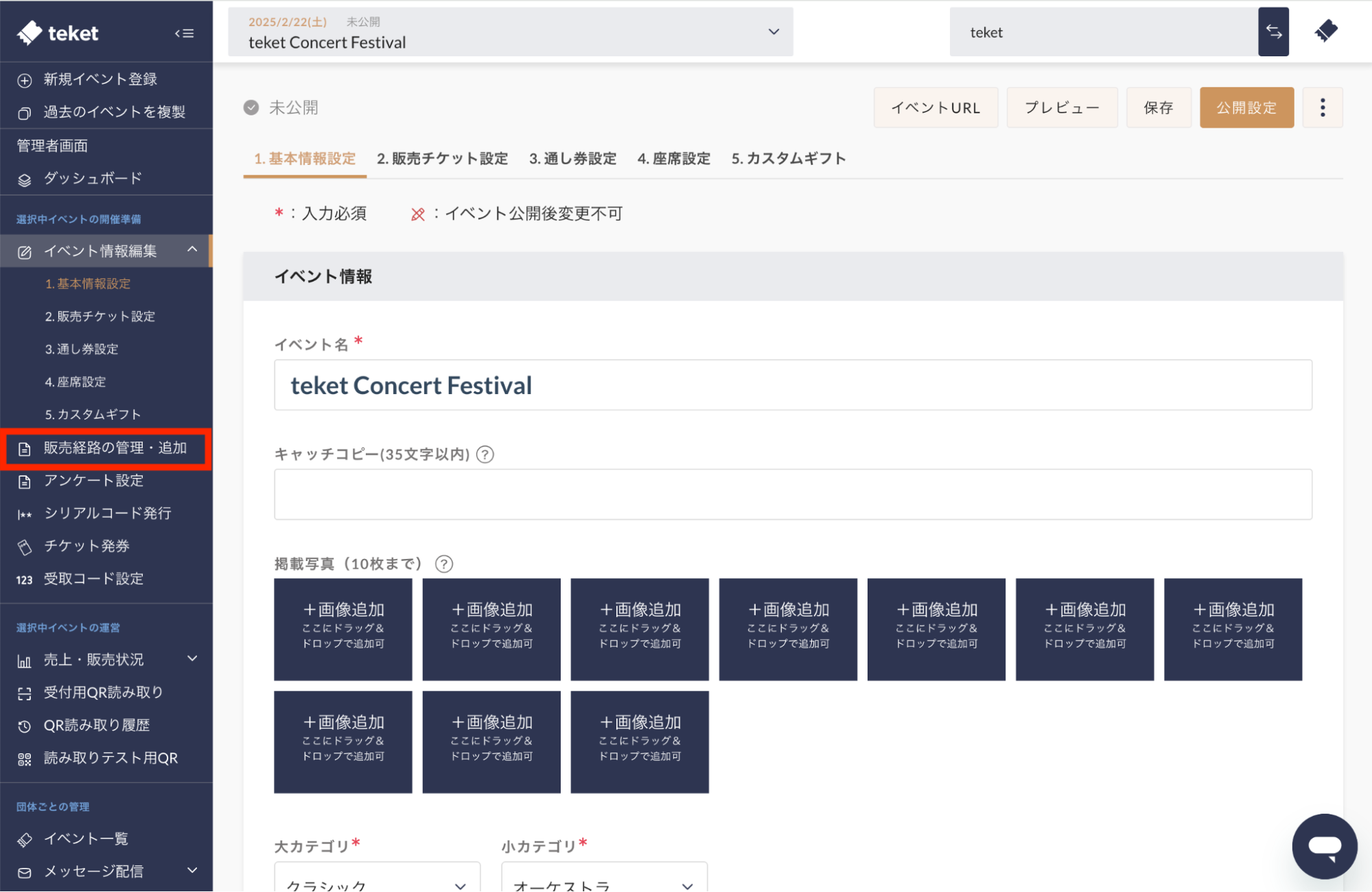Select 4.座席設定 in sidebar
This screenshot has height=892, width=1372.
[x=75, y=382]
